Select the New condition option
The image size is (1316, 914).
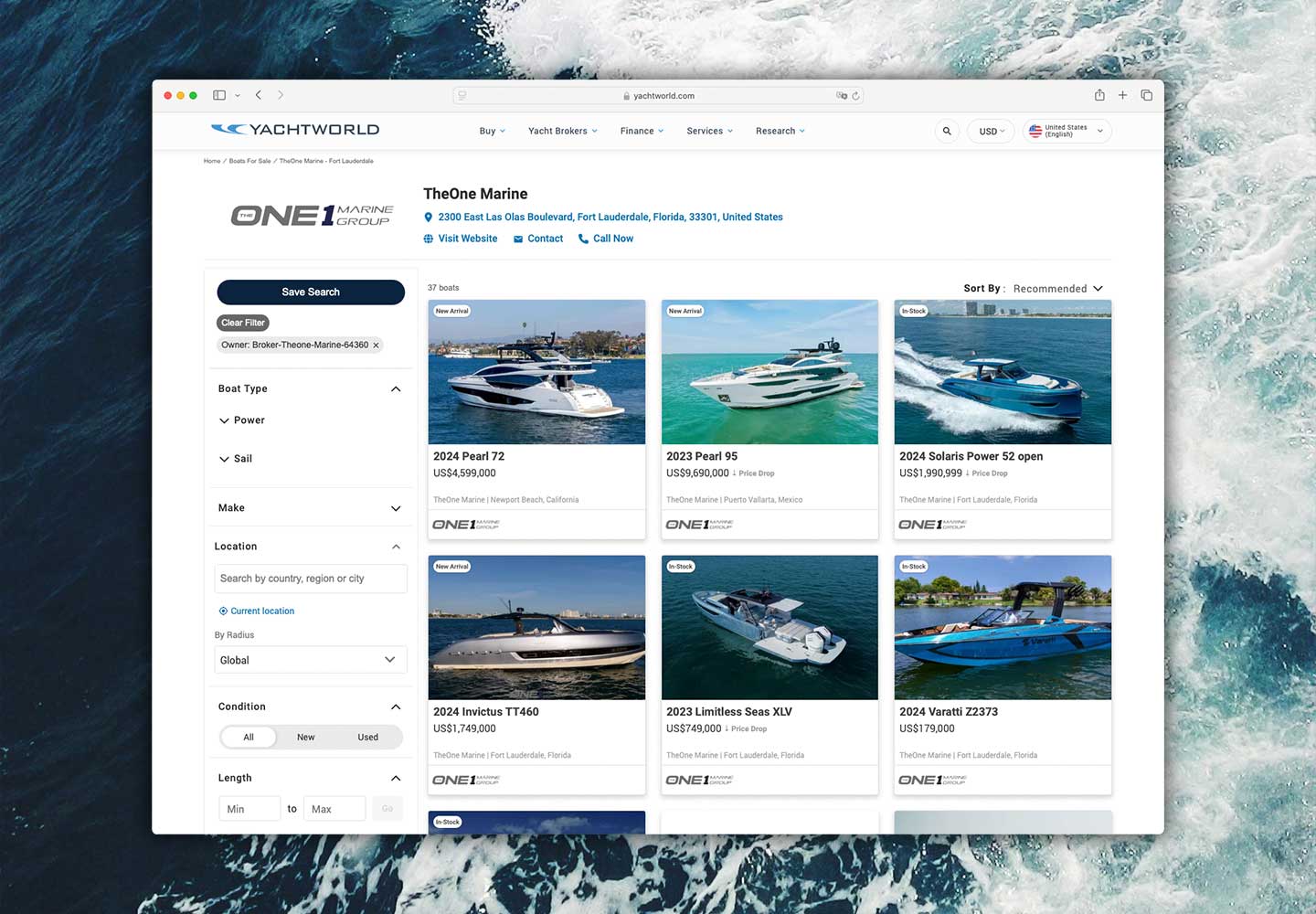tap(306, 738)
